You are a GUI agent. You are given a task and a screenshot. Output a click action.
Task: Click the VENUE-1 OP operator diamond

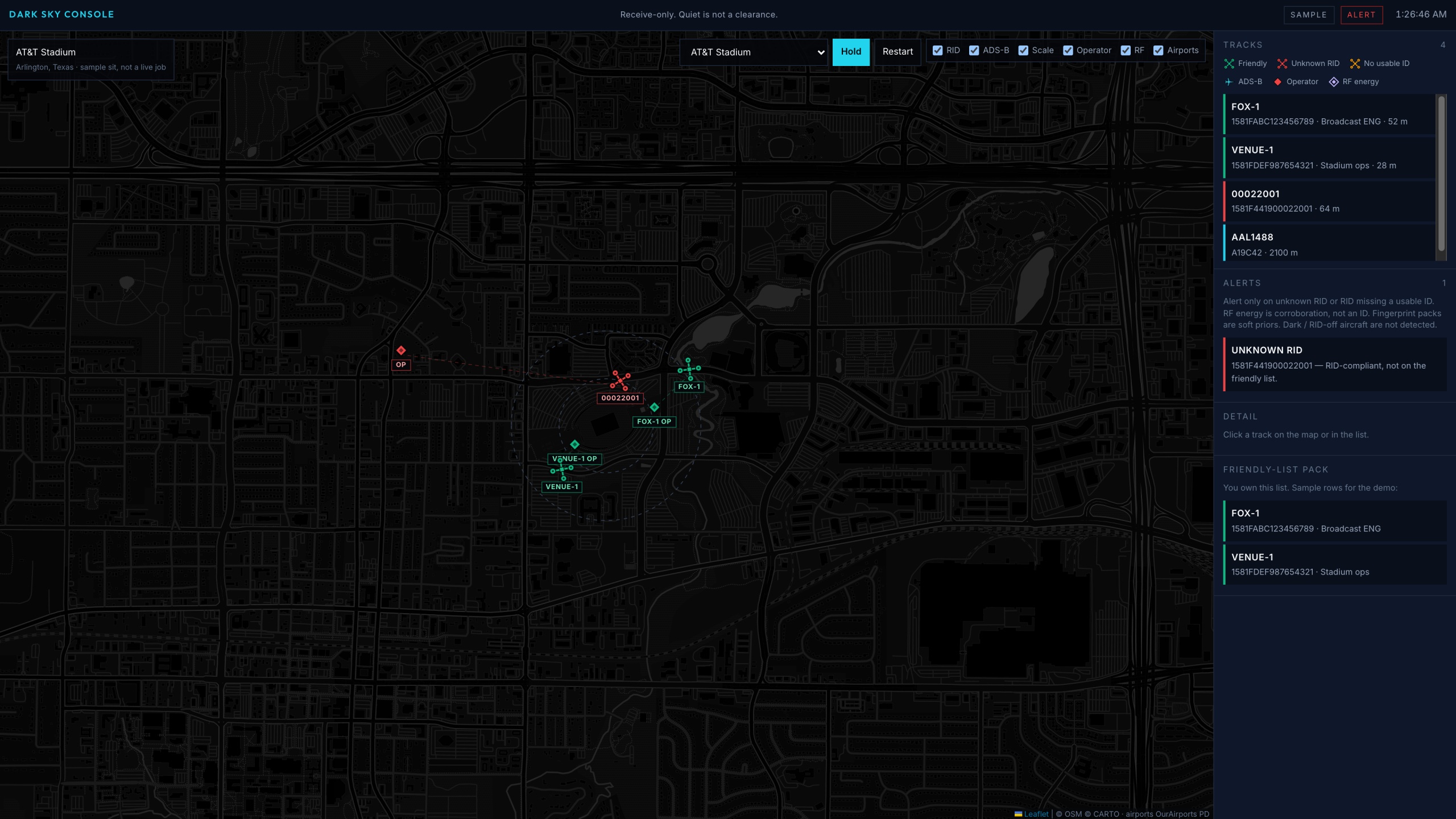pyautogui.click(x=574, y=444)
